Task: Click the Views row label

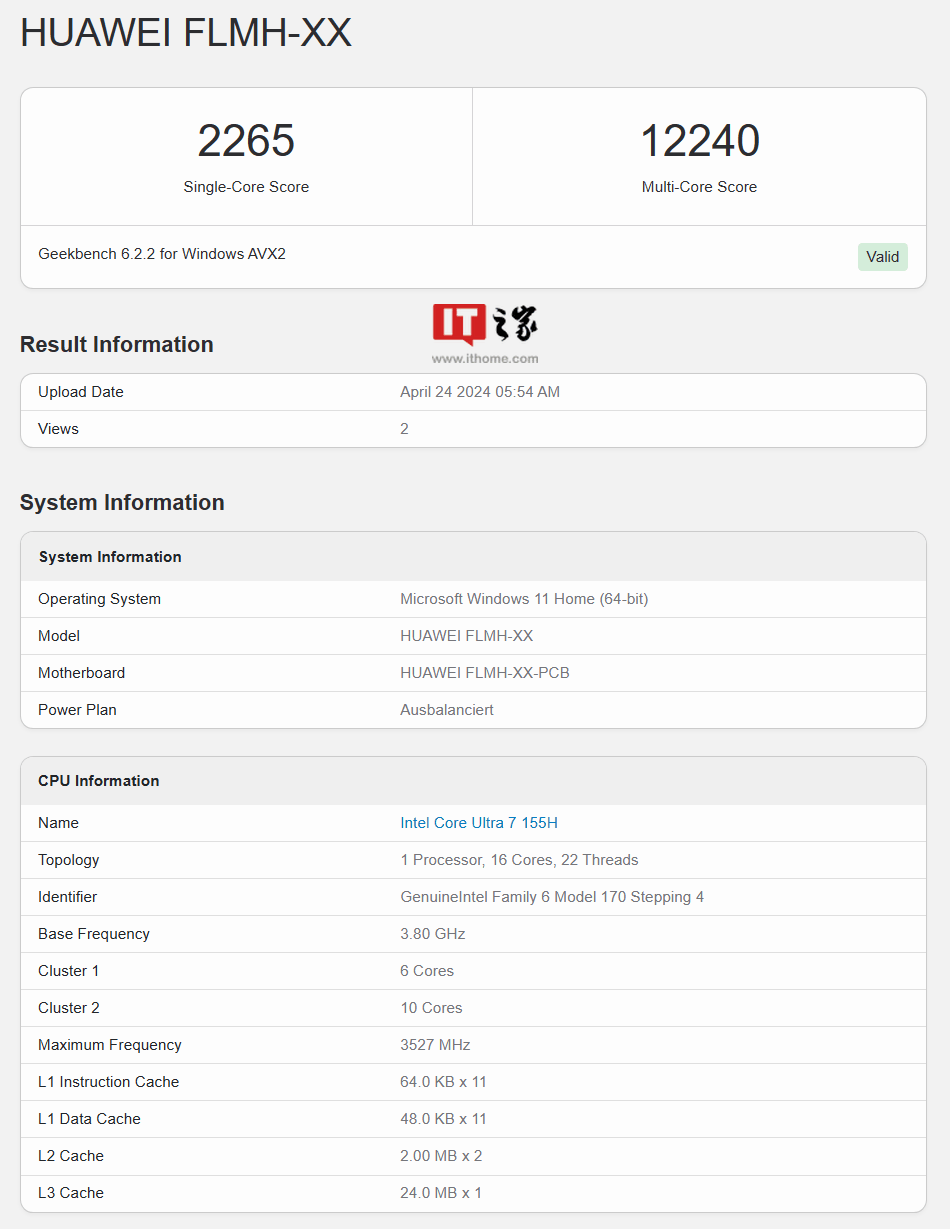Action: coord(58,429)
